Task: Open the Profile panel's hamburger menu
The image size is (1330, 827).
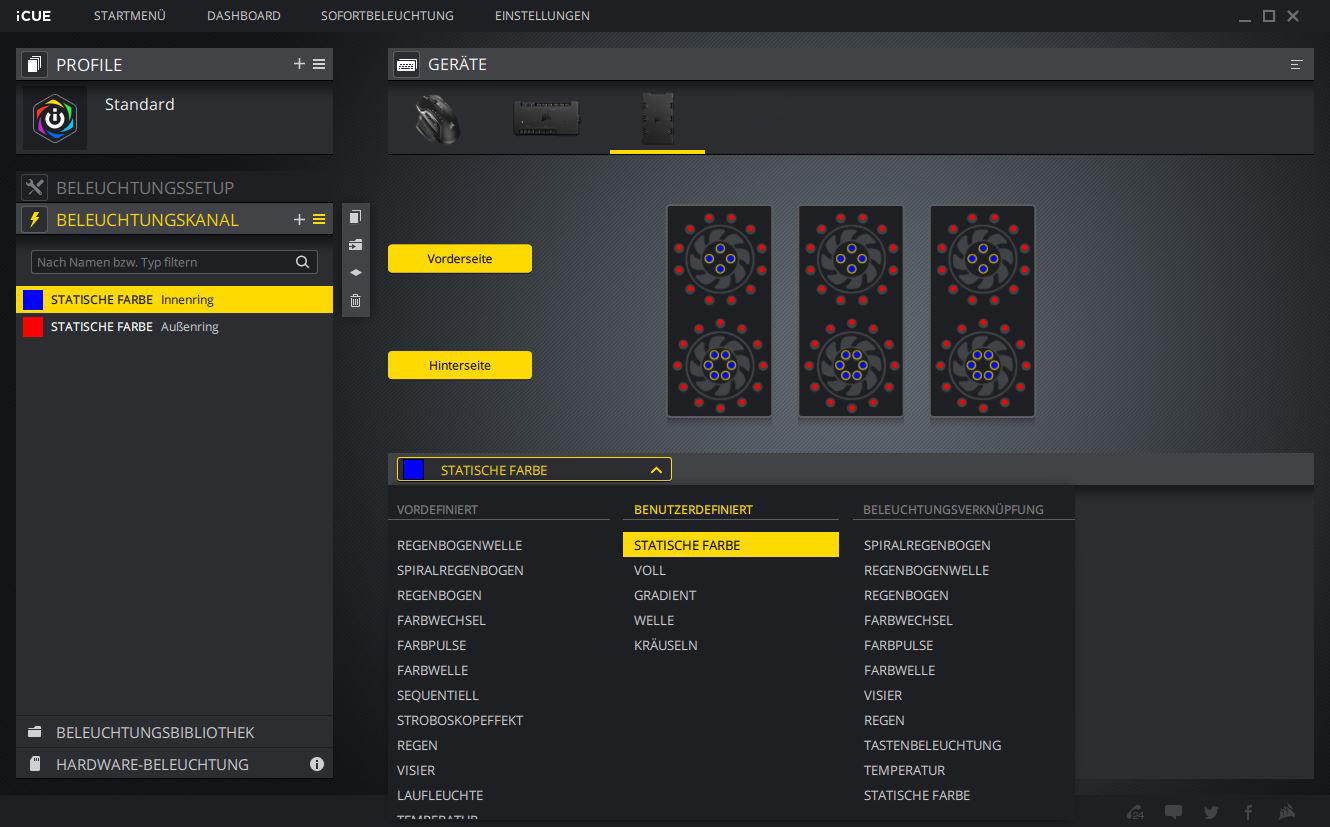Action: coord(319,64)
